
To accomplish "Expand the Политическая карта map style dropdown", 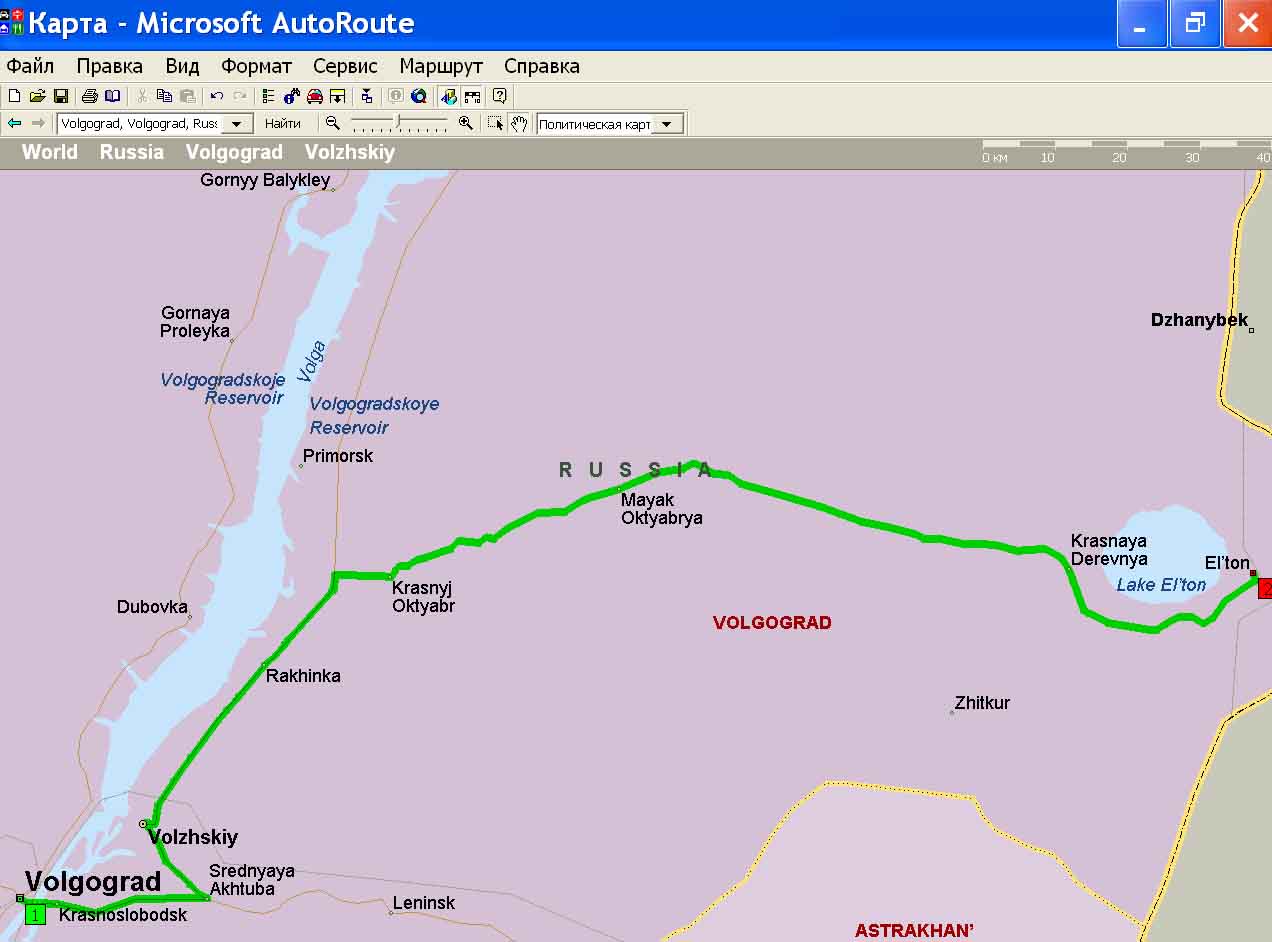I will [667, 124].
